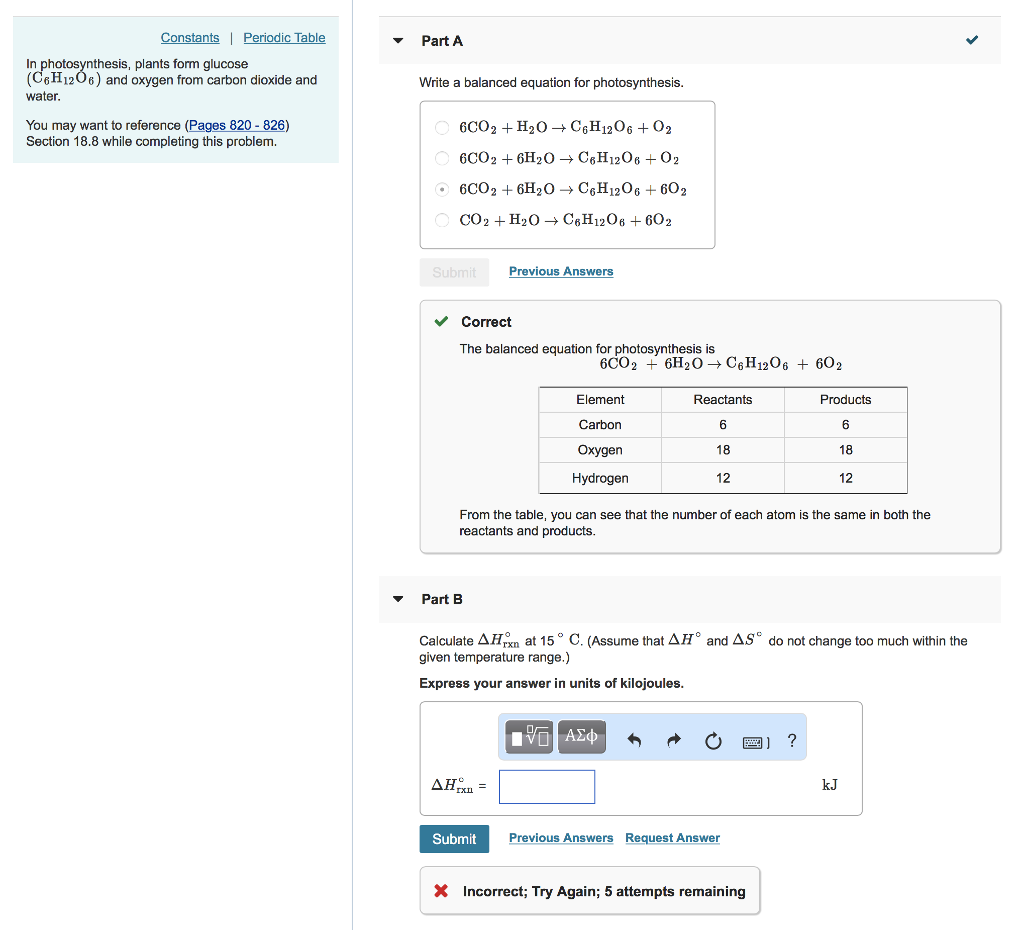
Task: Click the Request Answer link
Action: pyautogui.click(x=673, y=838)
